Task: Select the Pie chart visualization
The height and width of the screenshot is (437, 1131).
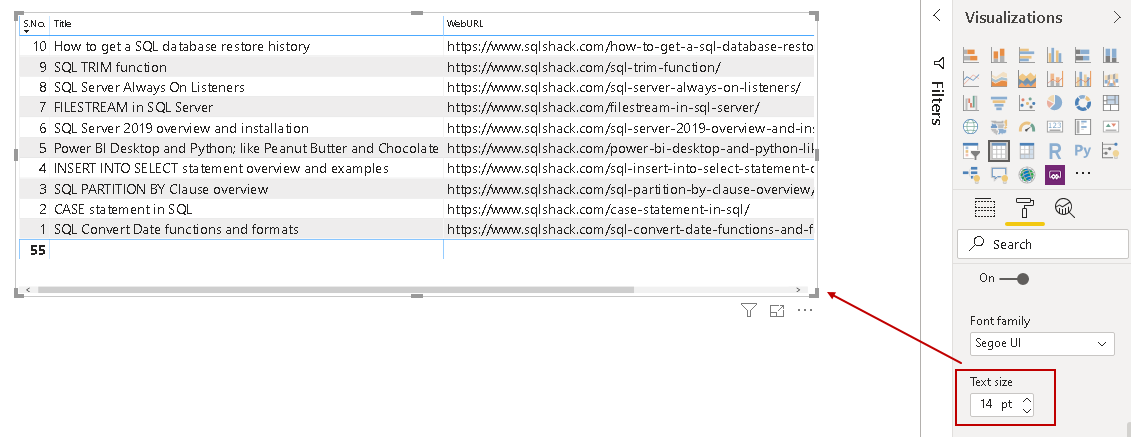Action: (1054, 102)
